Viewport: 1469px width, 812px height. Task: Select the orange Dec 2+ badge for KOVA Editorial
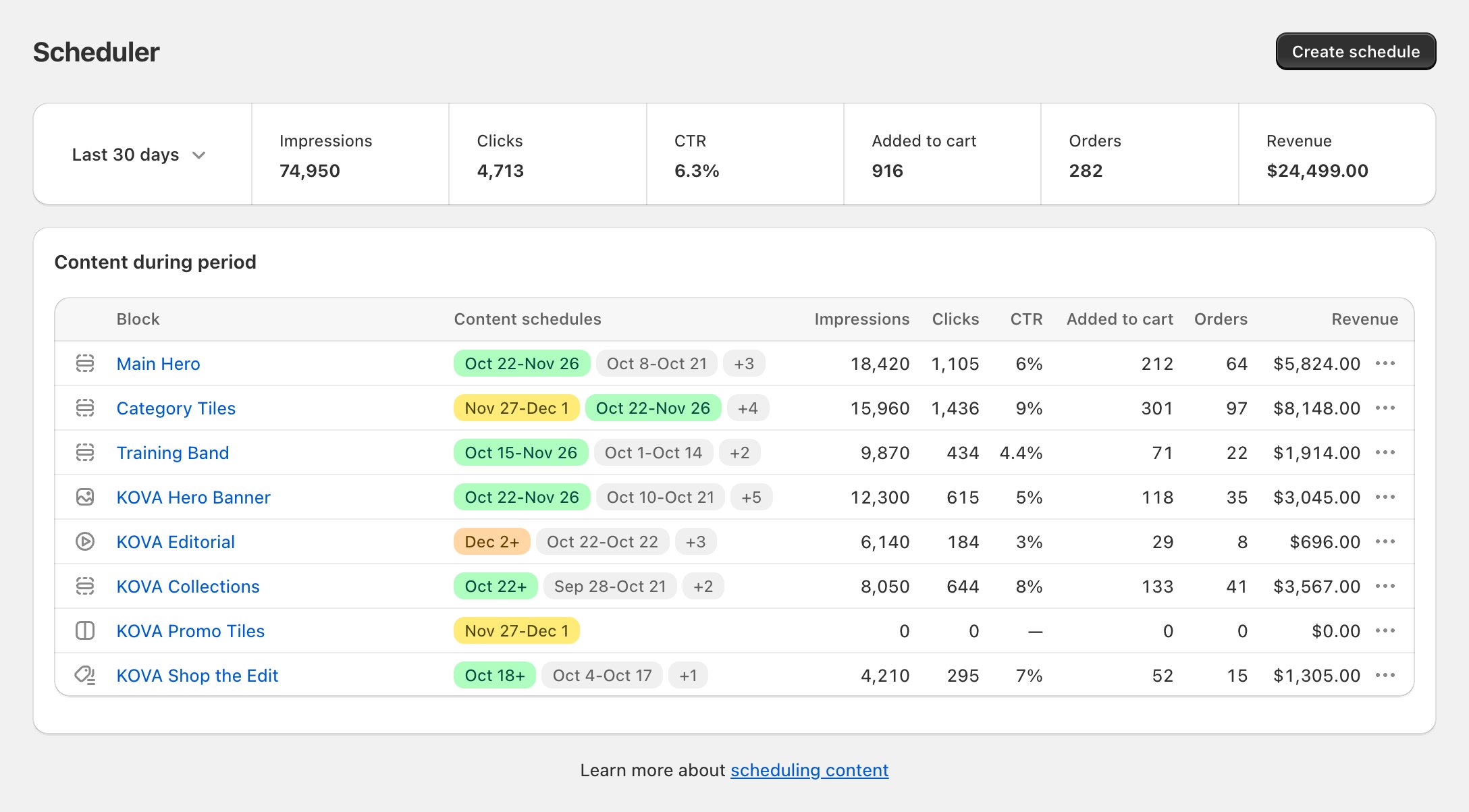(x=492, y=542)
